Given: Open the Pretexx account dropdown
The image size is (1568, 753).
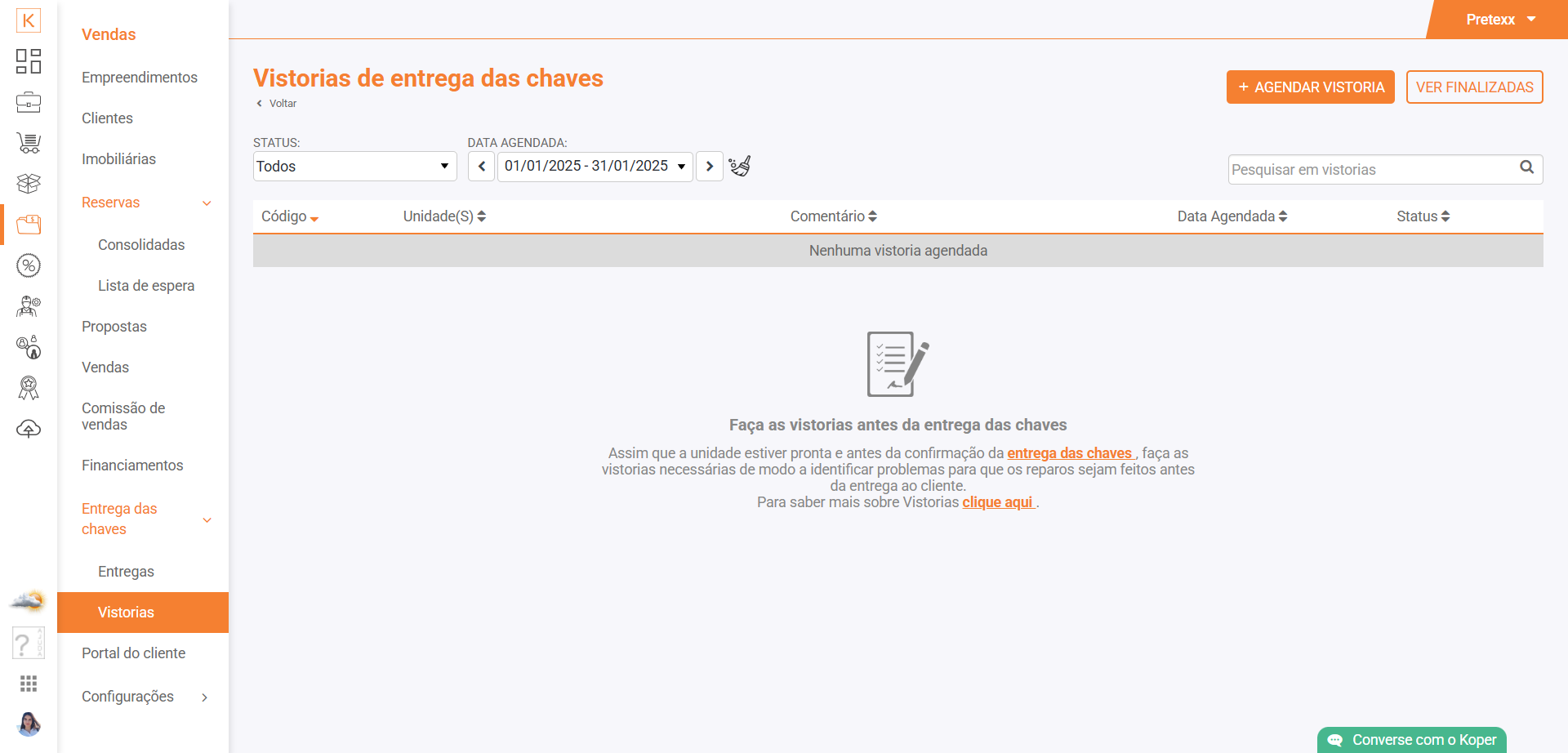Looking at the screenshot, I should click(x=1500, y=20).
